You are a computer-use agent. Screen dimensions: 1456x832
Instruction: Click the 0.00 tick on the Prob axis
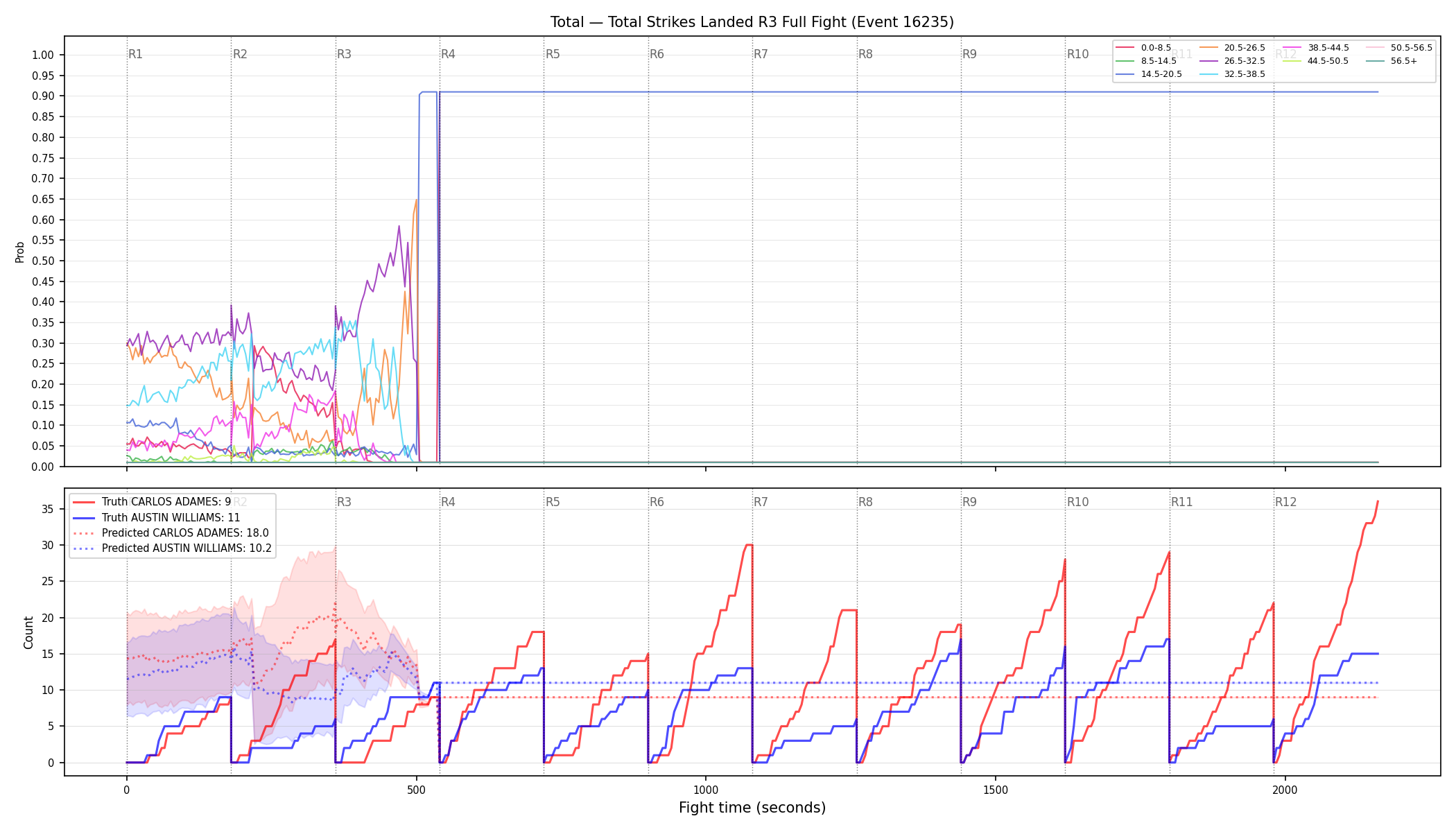click(x=43, y=467)
